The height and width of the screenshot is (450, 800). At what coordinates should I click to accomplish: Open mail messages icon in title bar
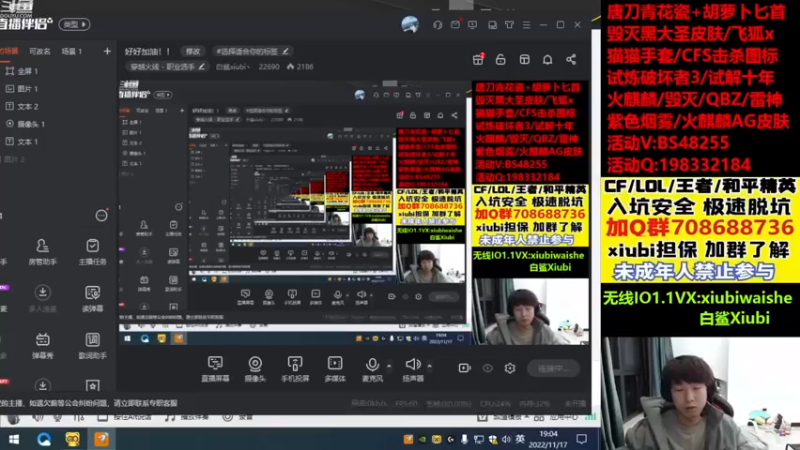[x=455, y=24]
